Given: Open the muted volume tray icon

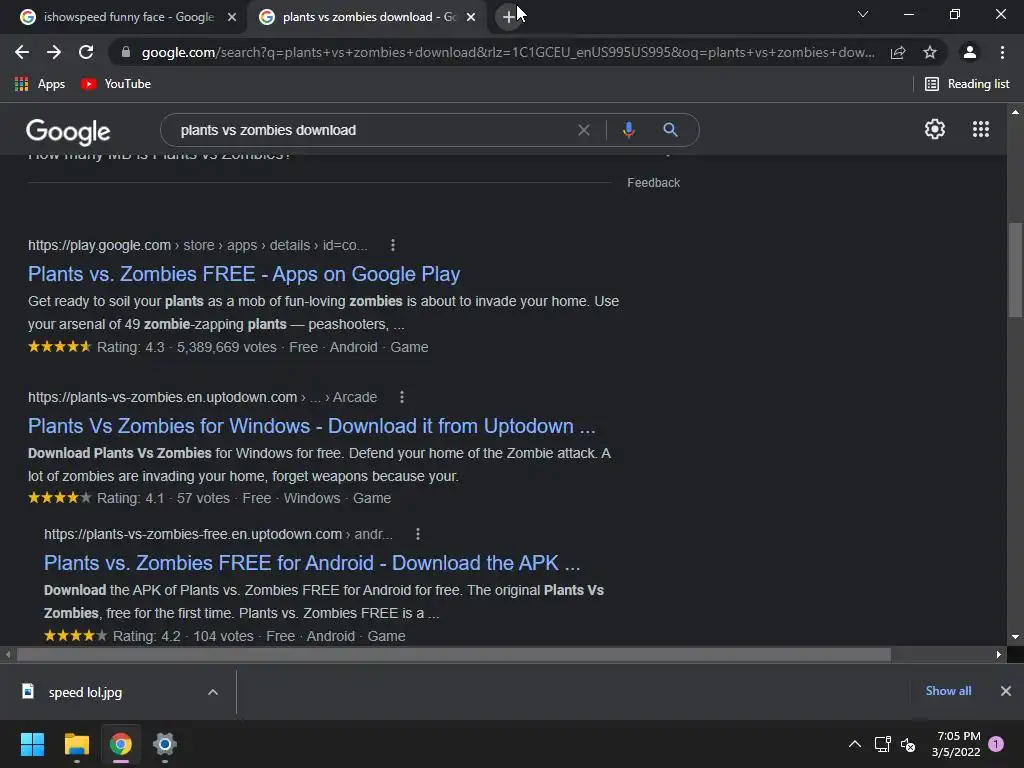Looking at the screenshot, I should [908, 744].
